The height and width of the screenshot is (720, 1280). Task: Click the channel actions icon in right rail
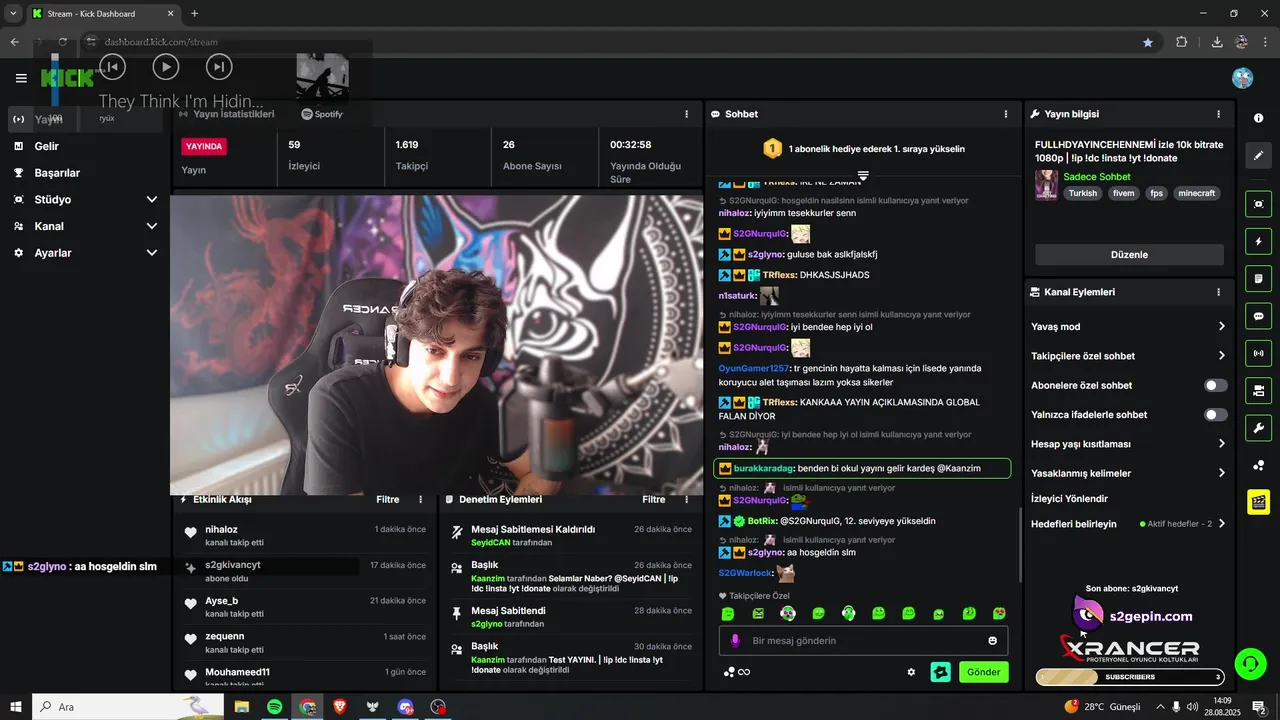click(x=1258, y=390)
